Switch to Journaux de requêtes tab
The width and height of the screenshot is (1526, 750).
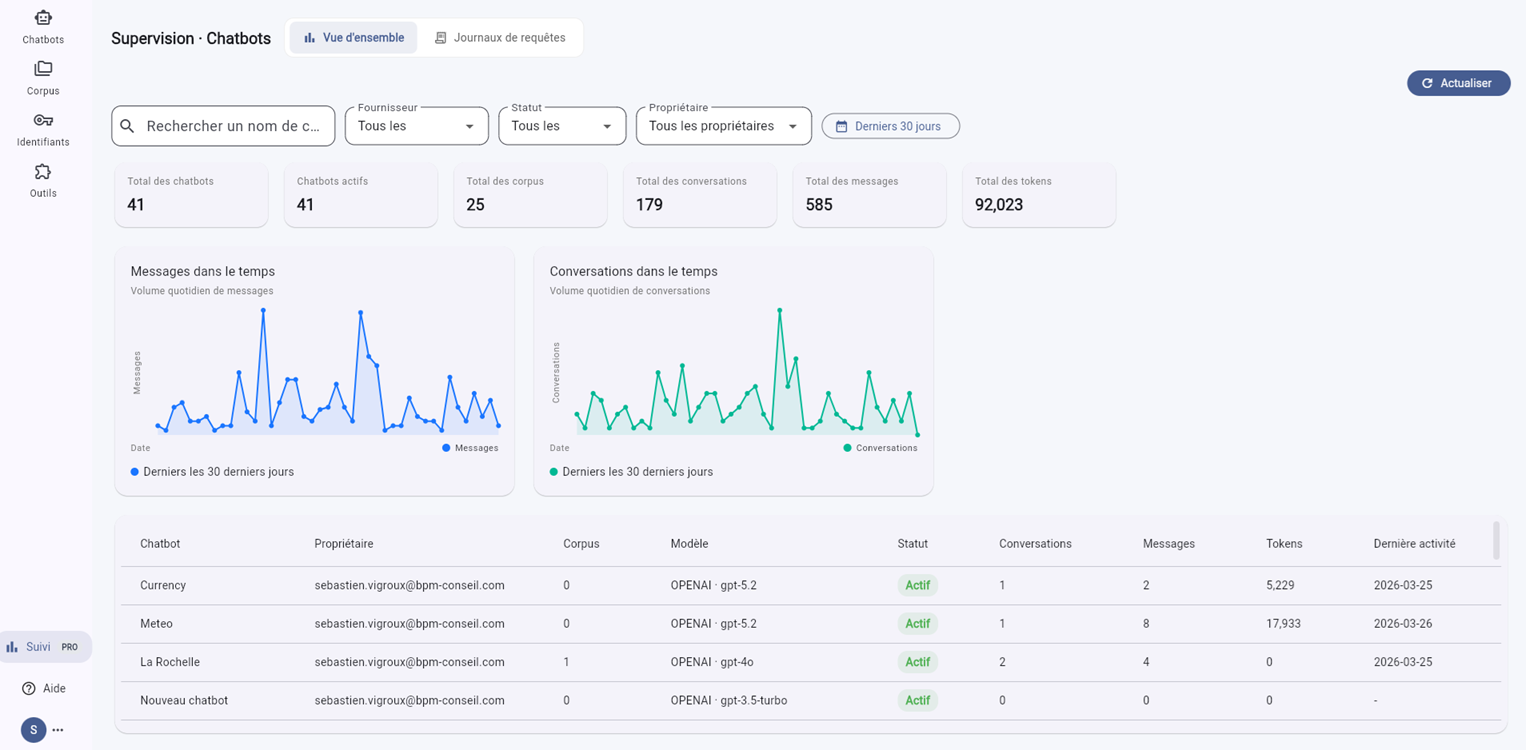click(x=500, y=38)
